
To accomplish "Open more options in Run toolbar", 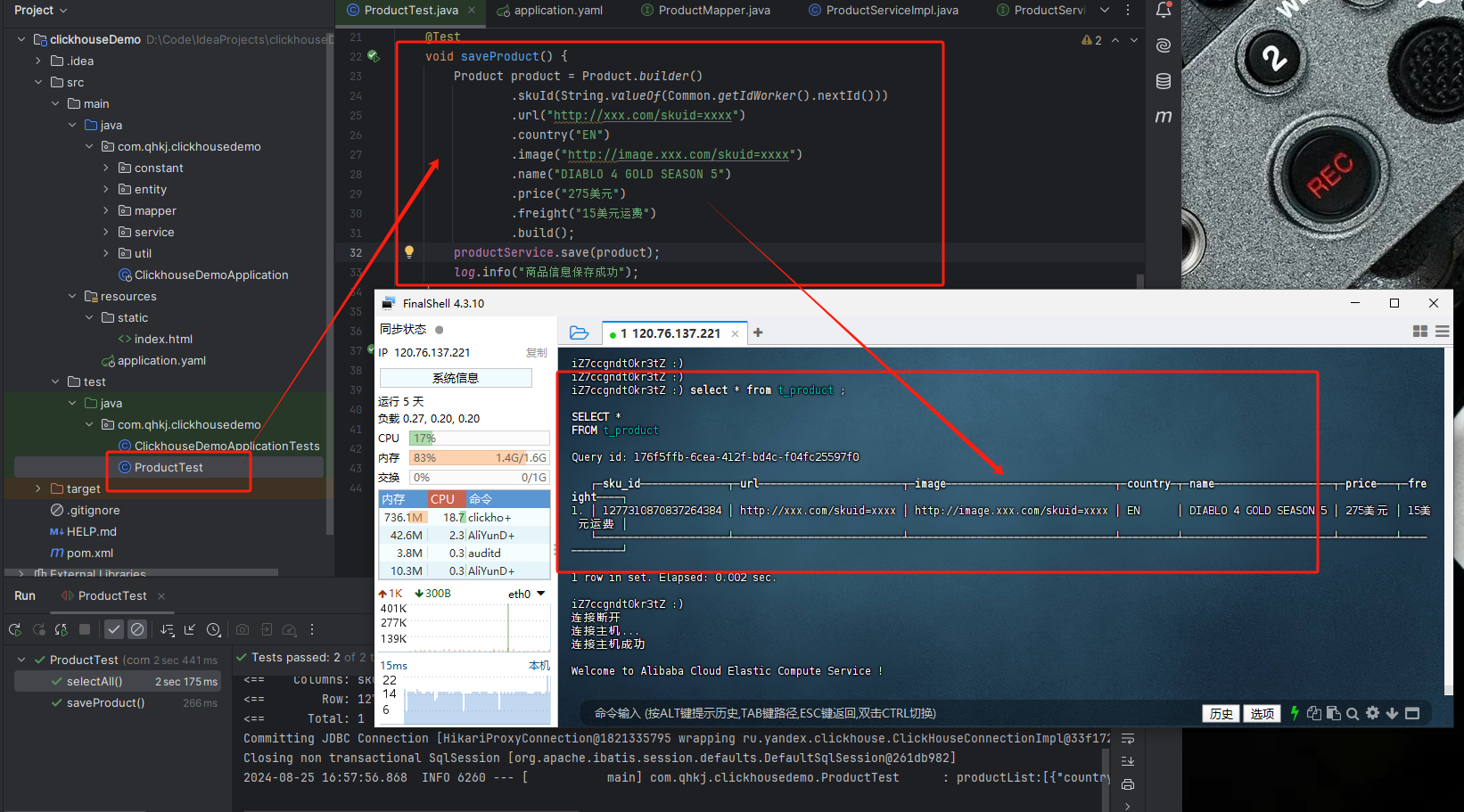I will (312, 629).
